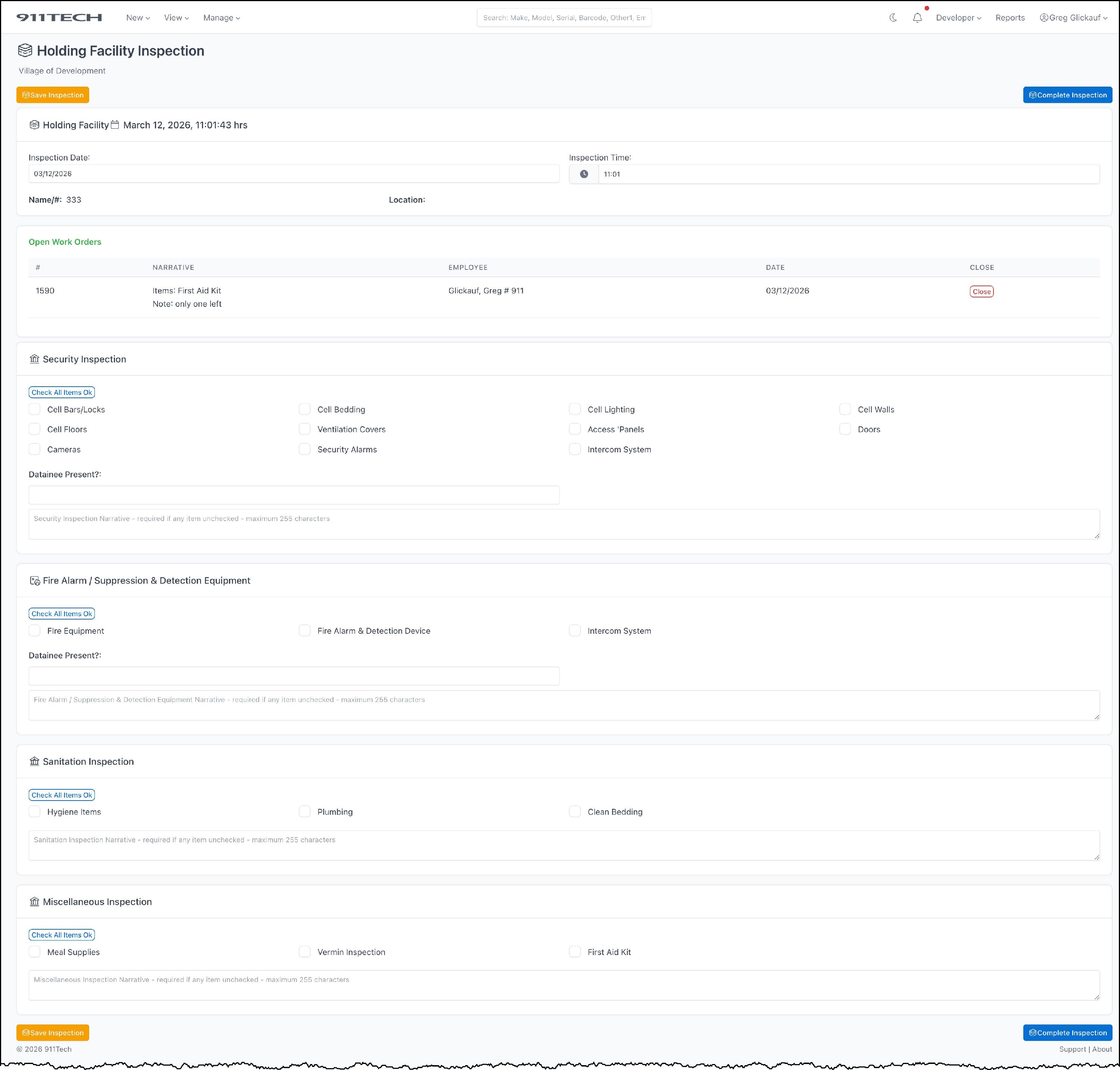Tick the Fire Equipment checkbox
The image size is (1120, 1070).
[x=35, y=630]
